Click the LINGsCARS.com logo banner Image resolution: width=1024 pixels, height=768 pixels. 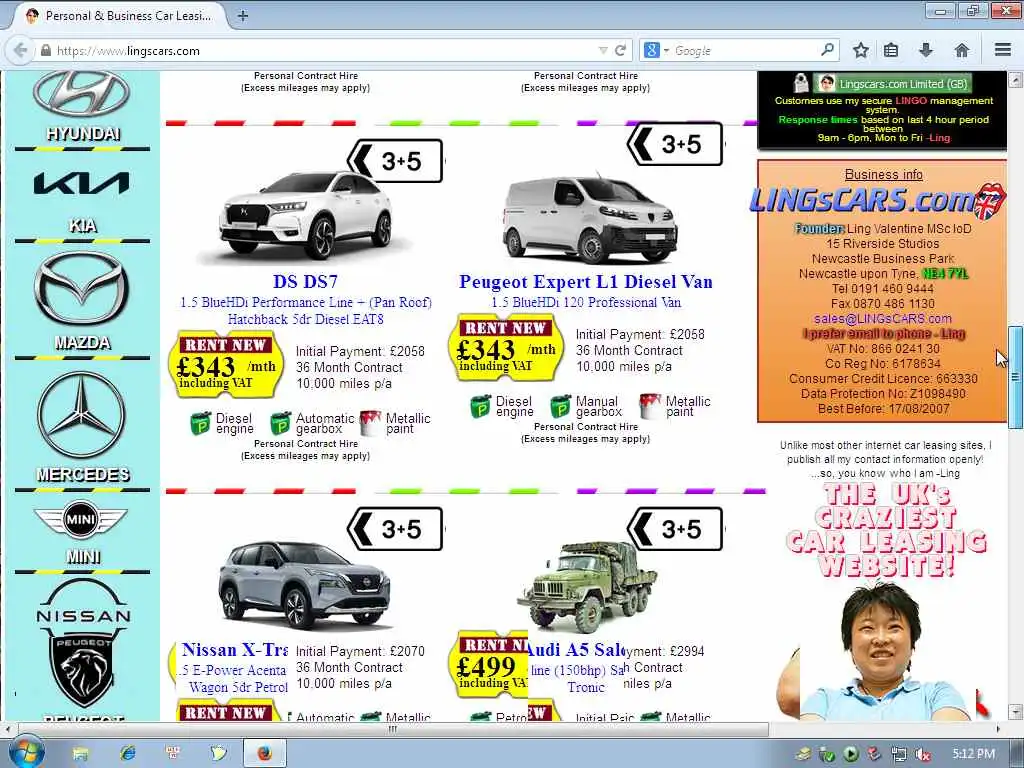pos(876,200)
